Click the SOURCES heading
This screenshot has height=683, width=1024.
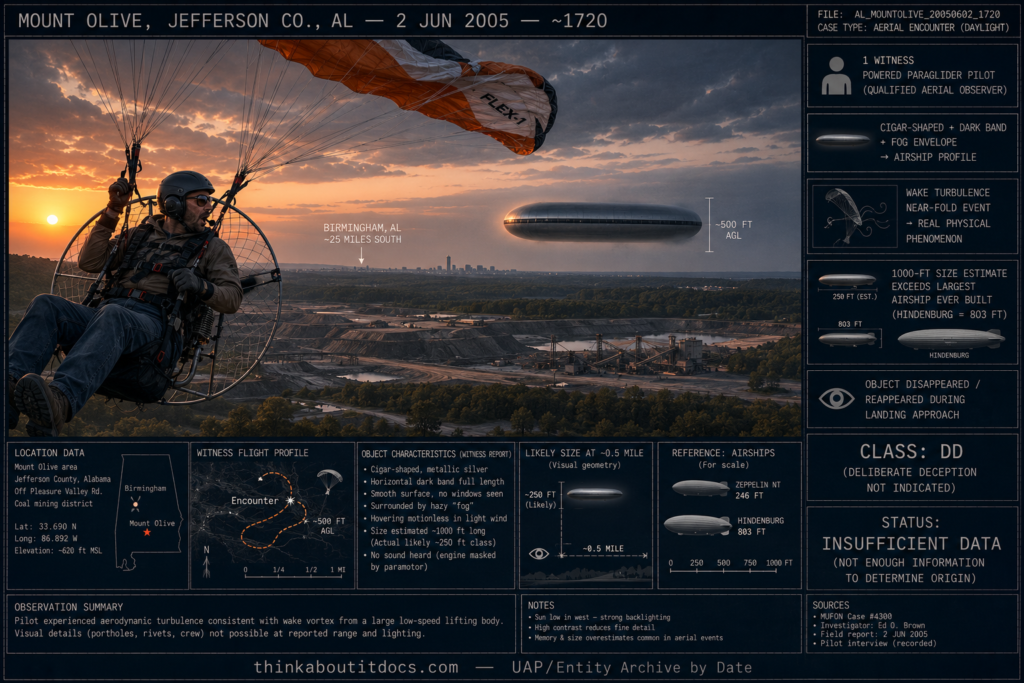point(831,605)
